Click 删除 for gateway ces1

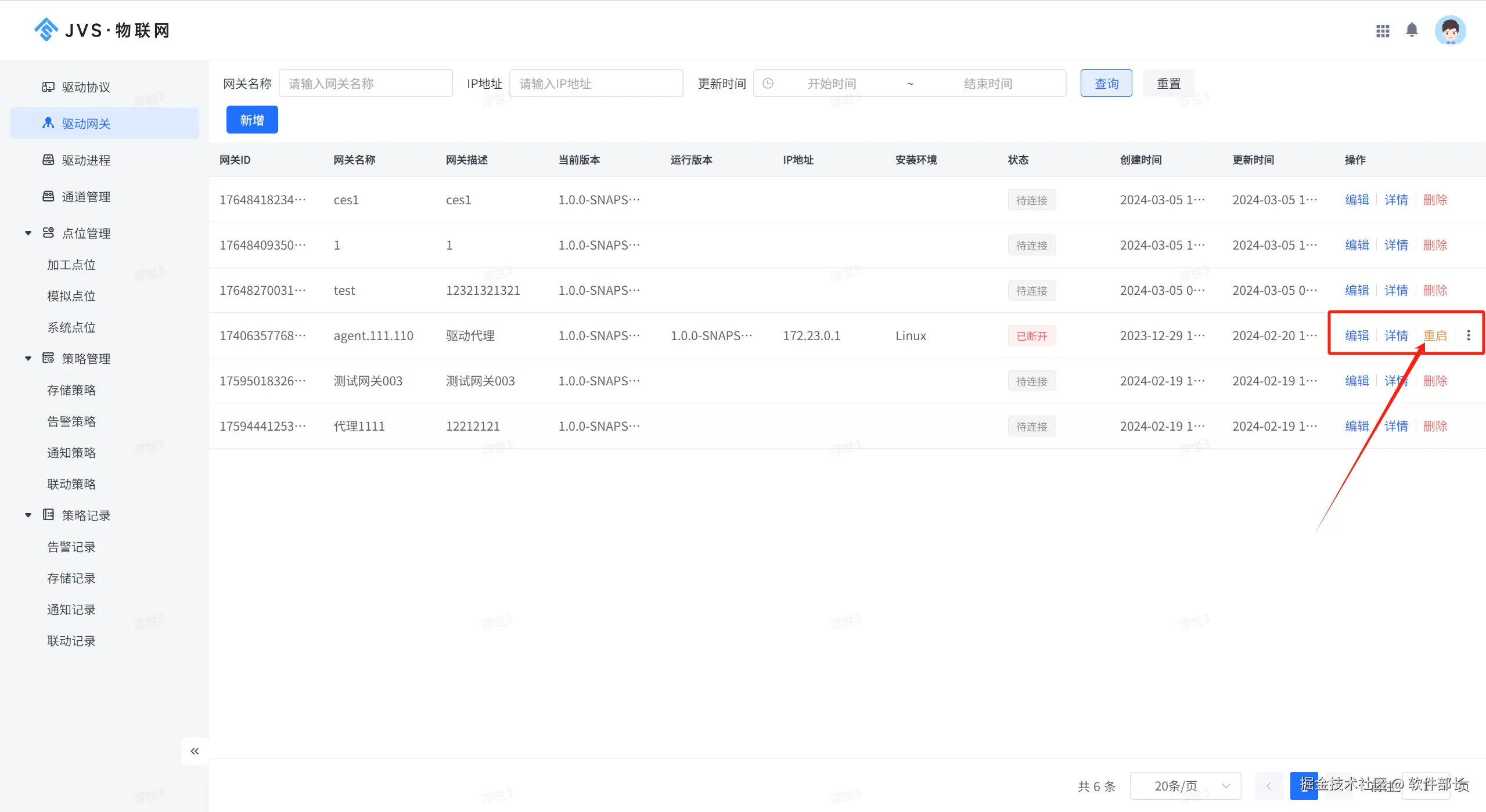(x=1435, y=200)
